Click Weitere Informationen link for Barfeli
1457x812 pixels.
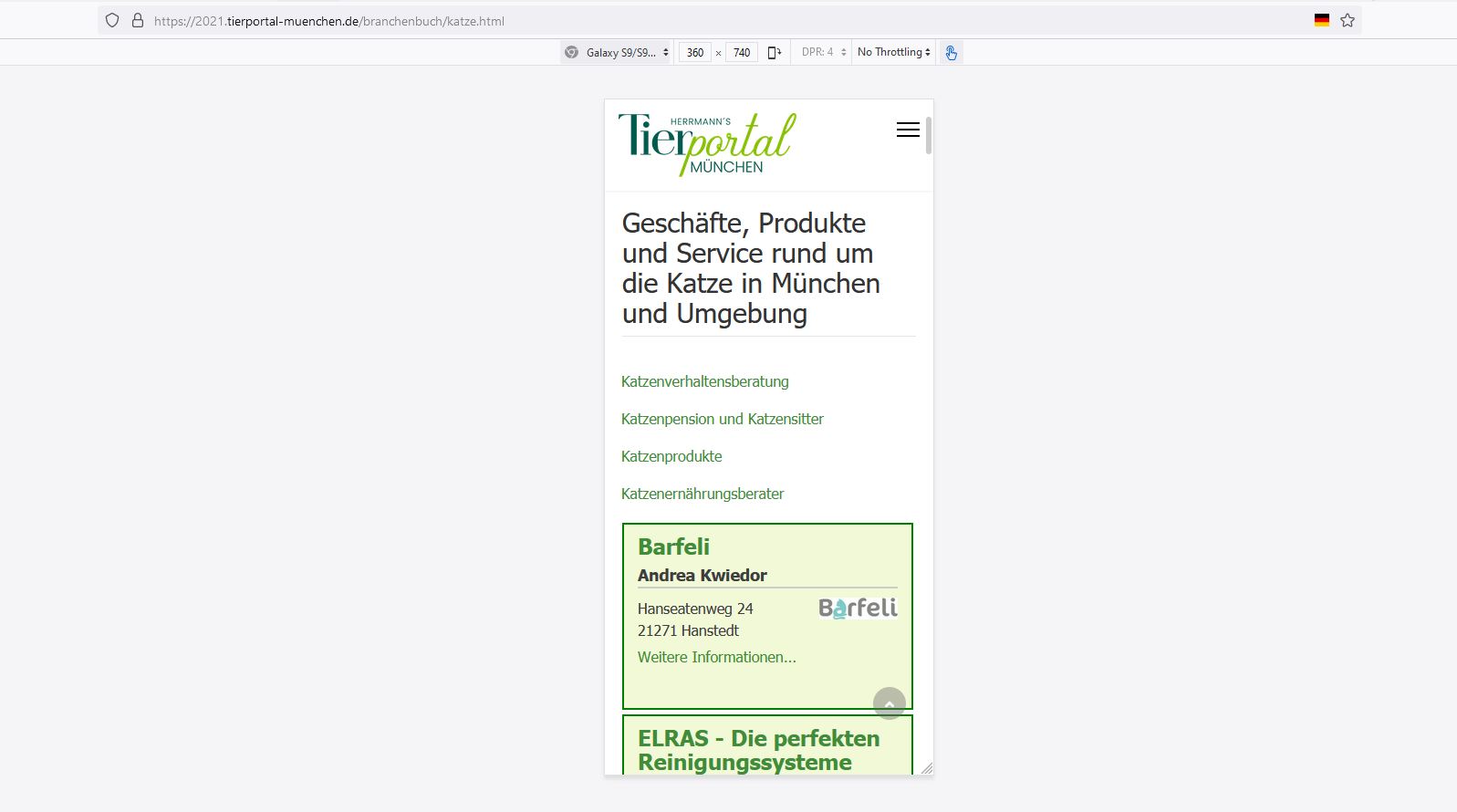click(716, 657)
